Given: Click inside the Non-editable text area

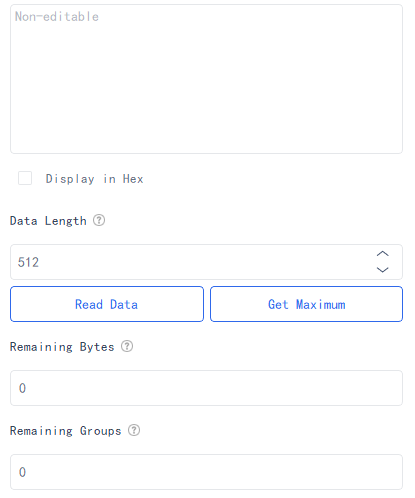Looking at the screenshot, I should (206, 79).
